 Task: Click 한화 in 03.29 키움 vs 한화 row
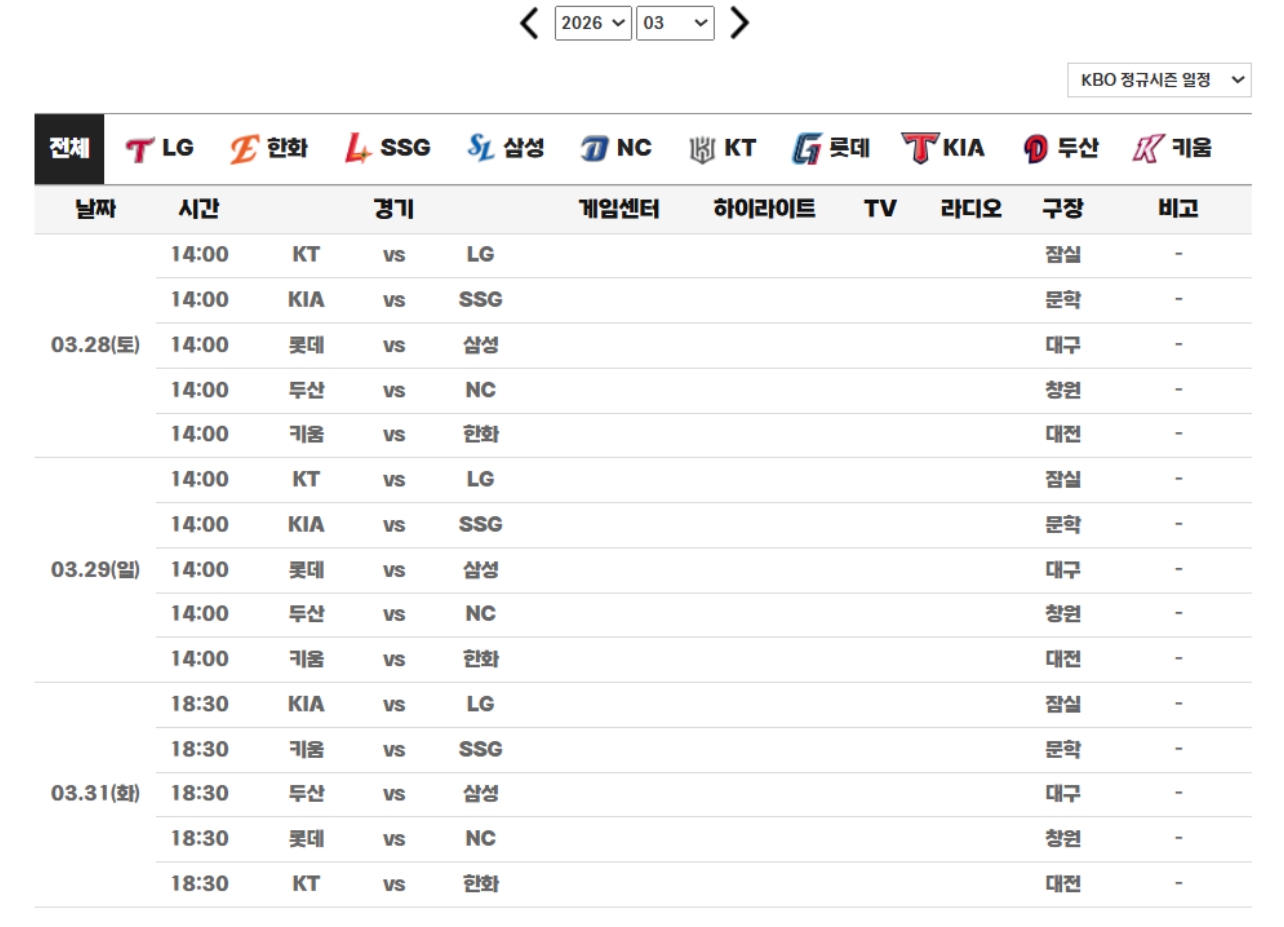480,659
